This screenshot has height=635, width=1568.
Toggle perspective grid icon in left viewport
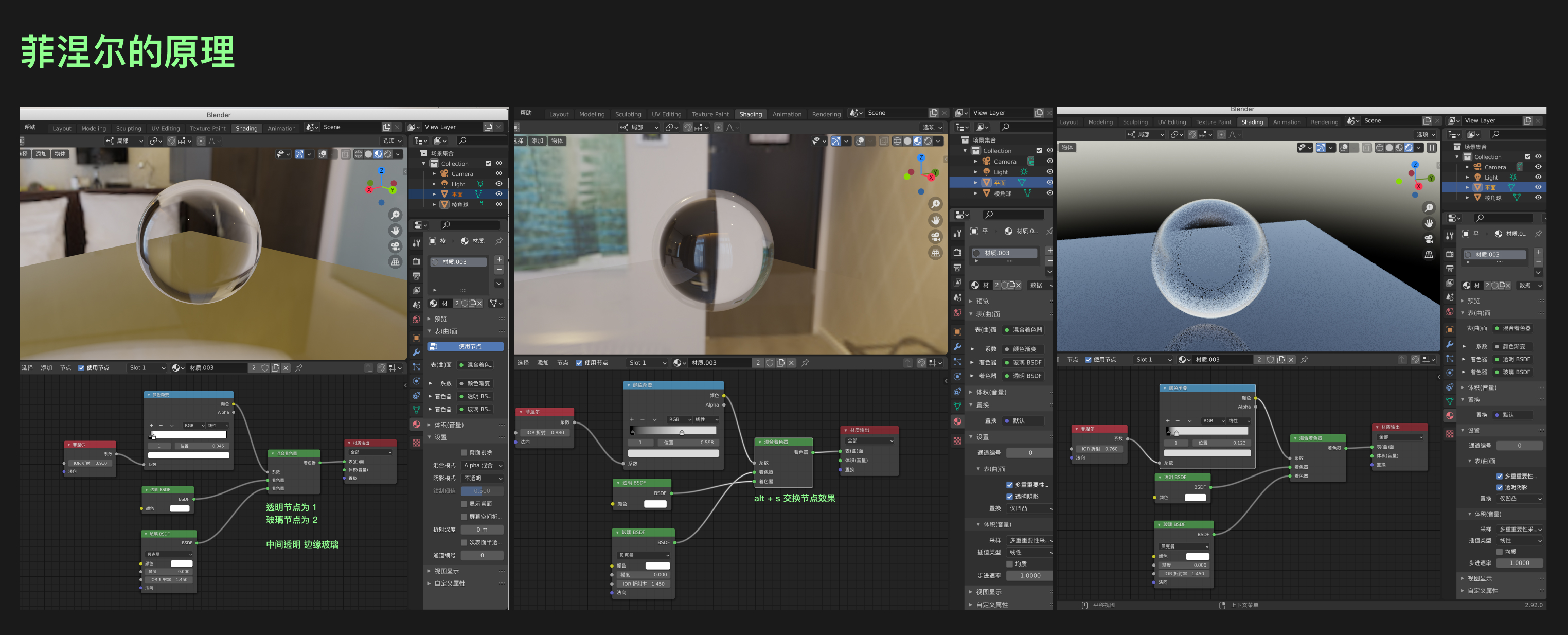[395, 262]
